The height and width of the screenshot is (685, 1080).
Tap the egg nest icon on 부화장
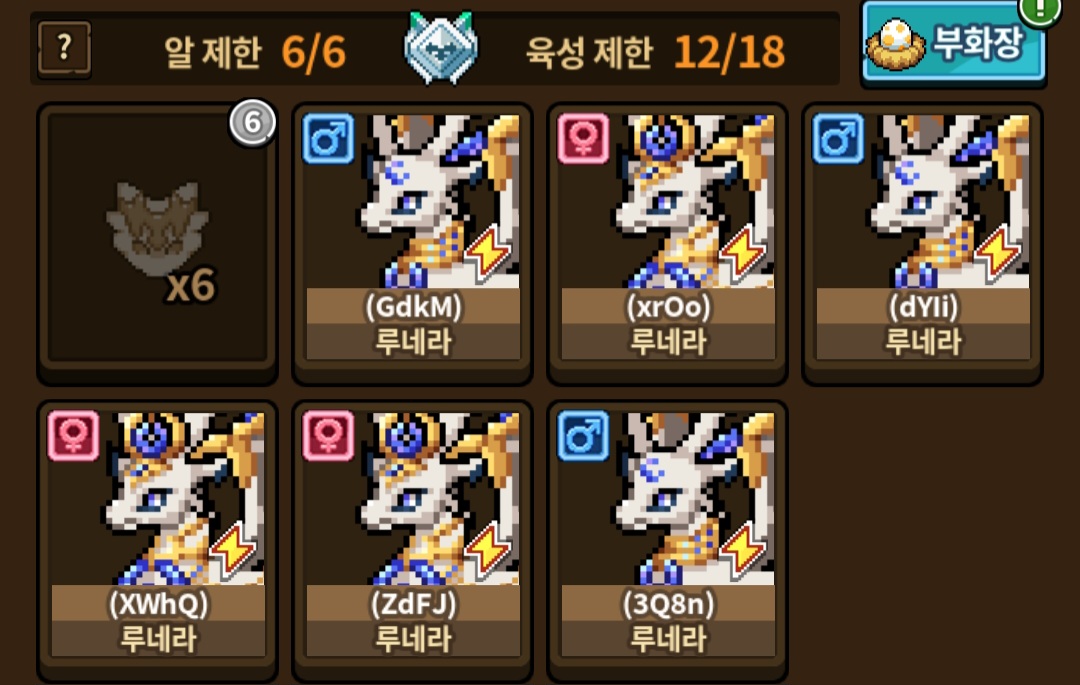[895, 45]
